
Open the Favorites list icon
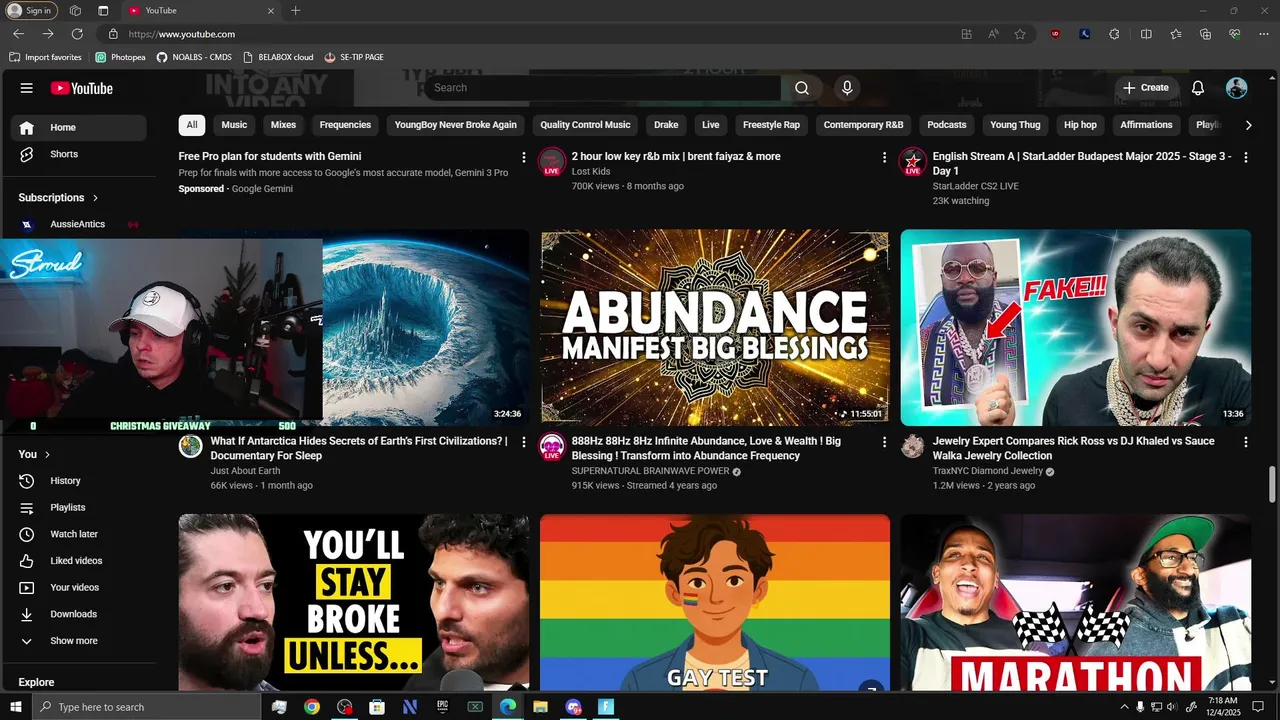tap(1176, 34)
